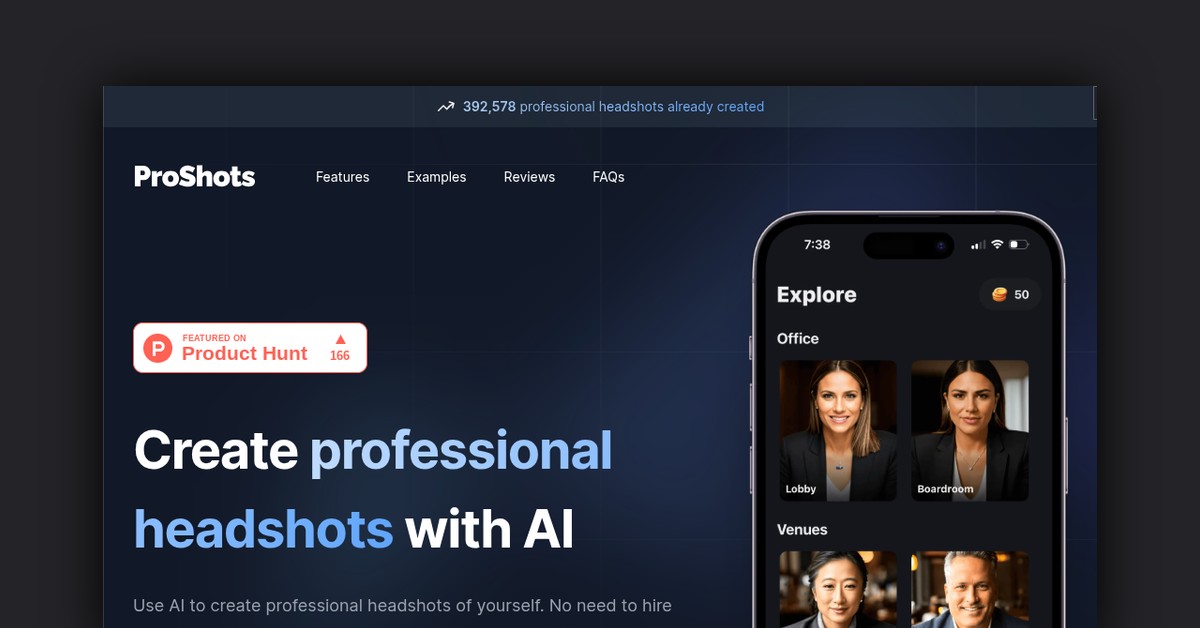Tap the second Venues headshot of man
1200x628 pixels.
(970, 589)
